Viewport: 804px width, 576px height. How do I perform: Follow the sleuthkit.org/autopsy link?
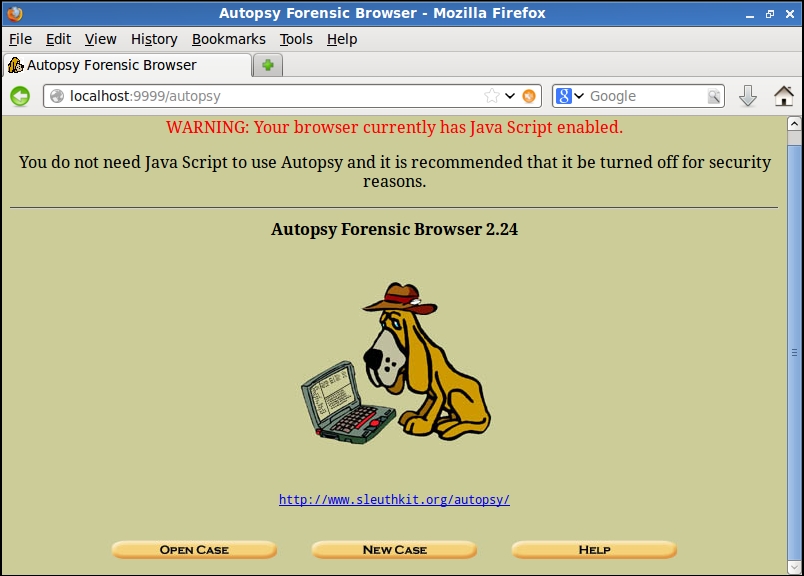[x=394, y=499]
